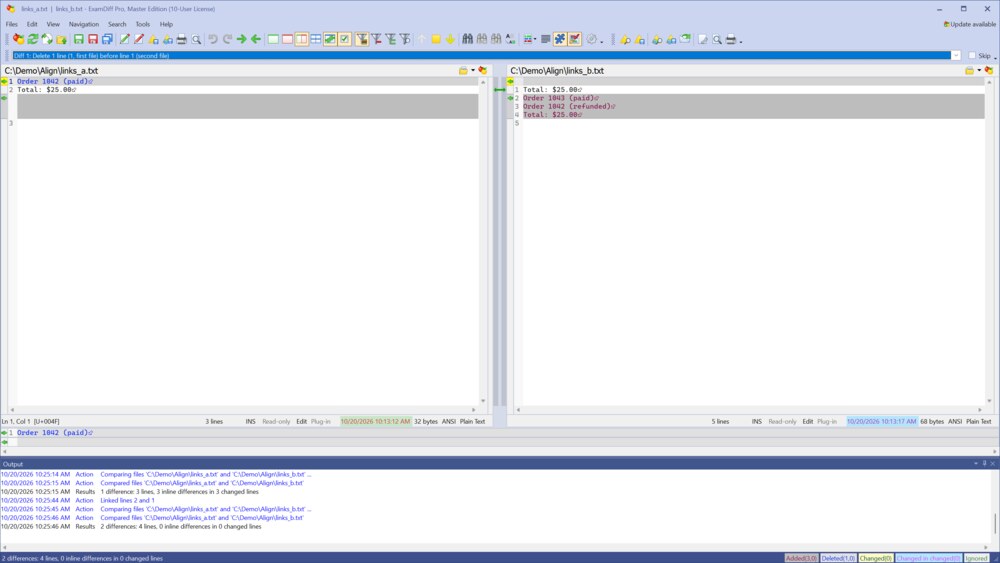Show only second file pane view
The height and width of the screenshot is (563, 1000).
coord(287,40)
